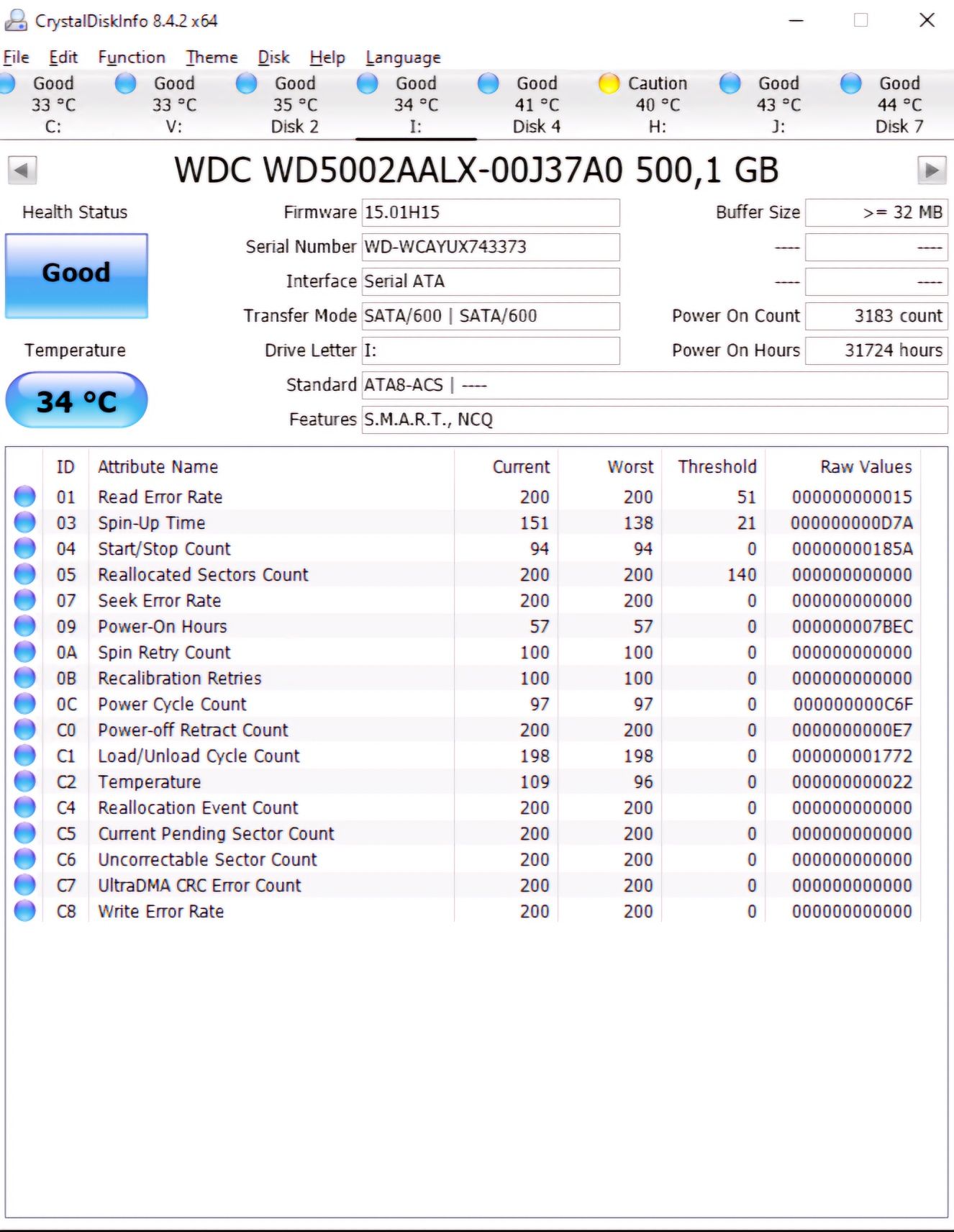Click the blue status orb for Disk 2
The width and height of the screenshot is (954, 1232).
(x=246, y=83)
